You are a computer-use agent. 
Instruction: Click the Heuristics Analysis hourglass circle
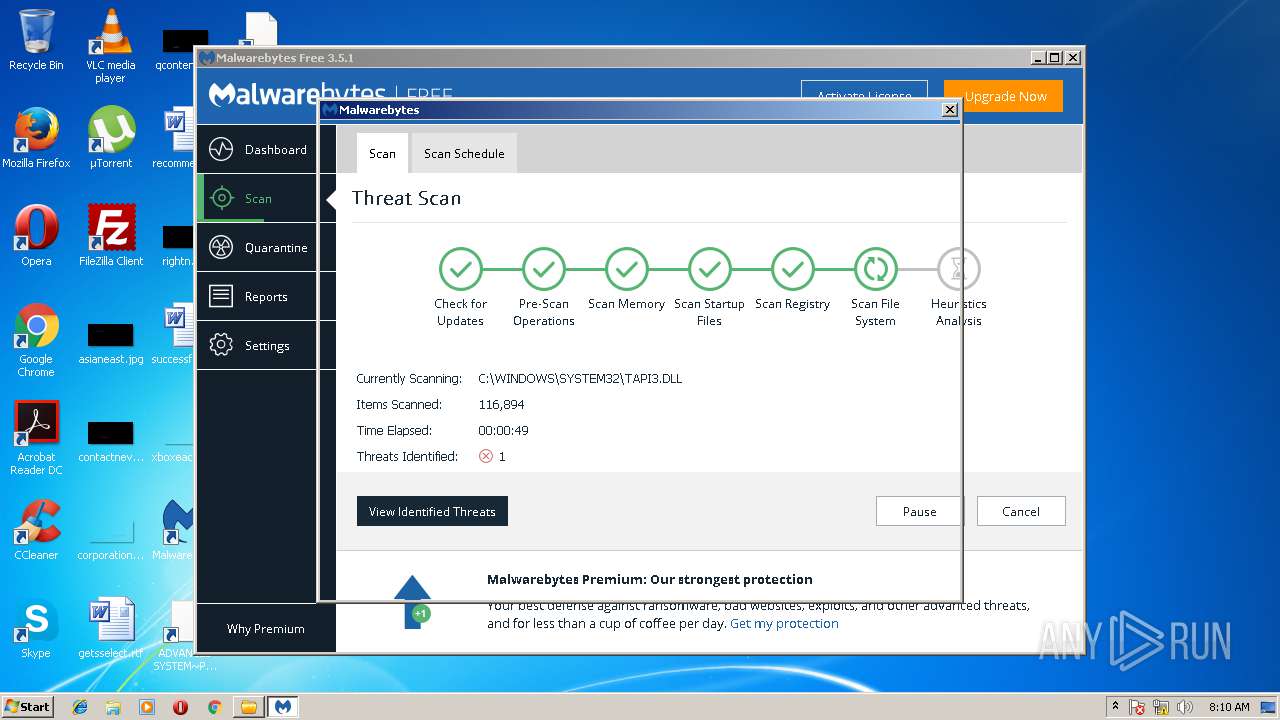tap(958, 269)
